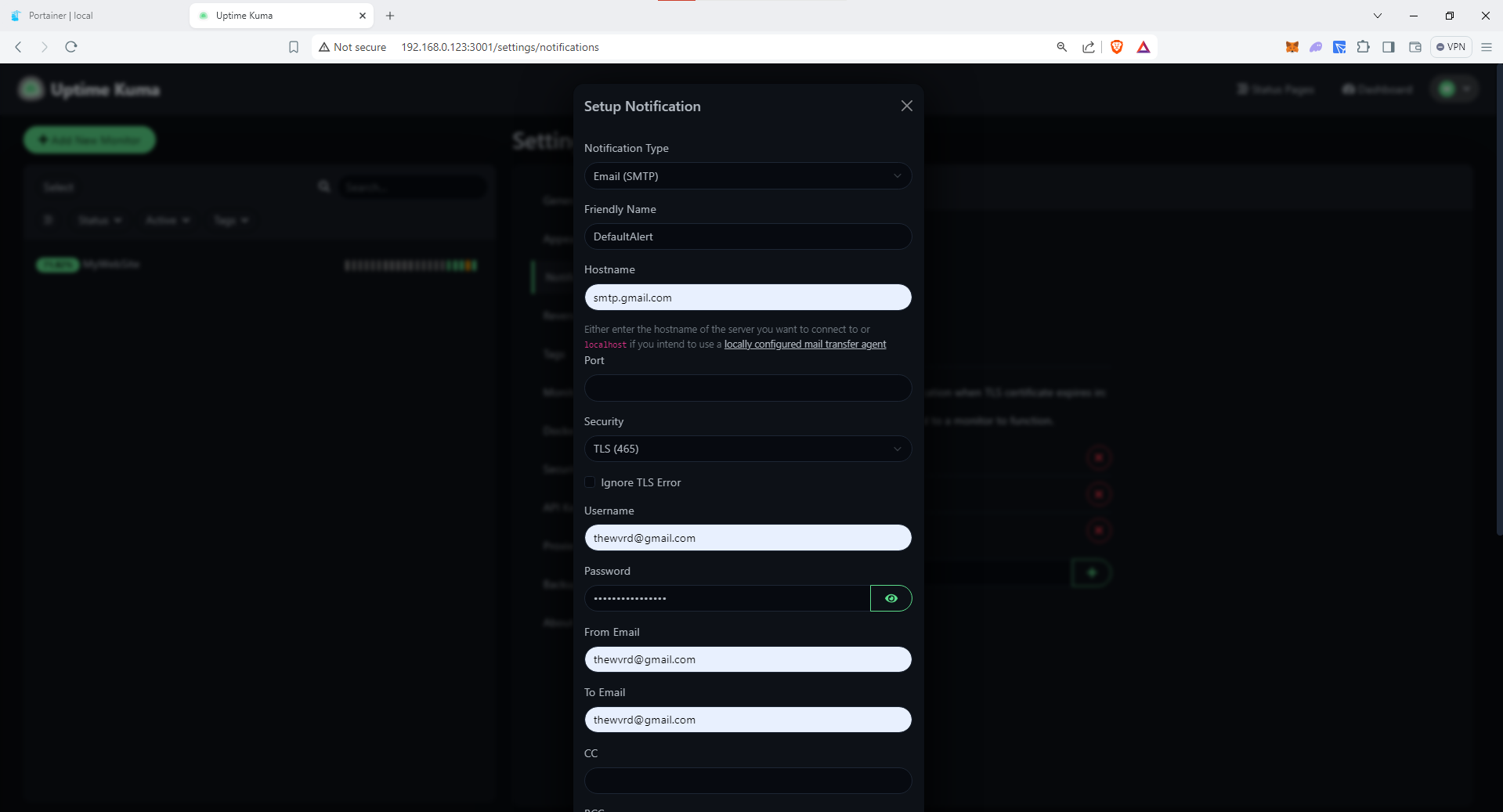Click the Password field
This screenshot has height=812, width=1503.
tap(727, 598)
